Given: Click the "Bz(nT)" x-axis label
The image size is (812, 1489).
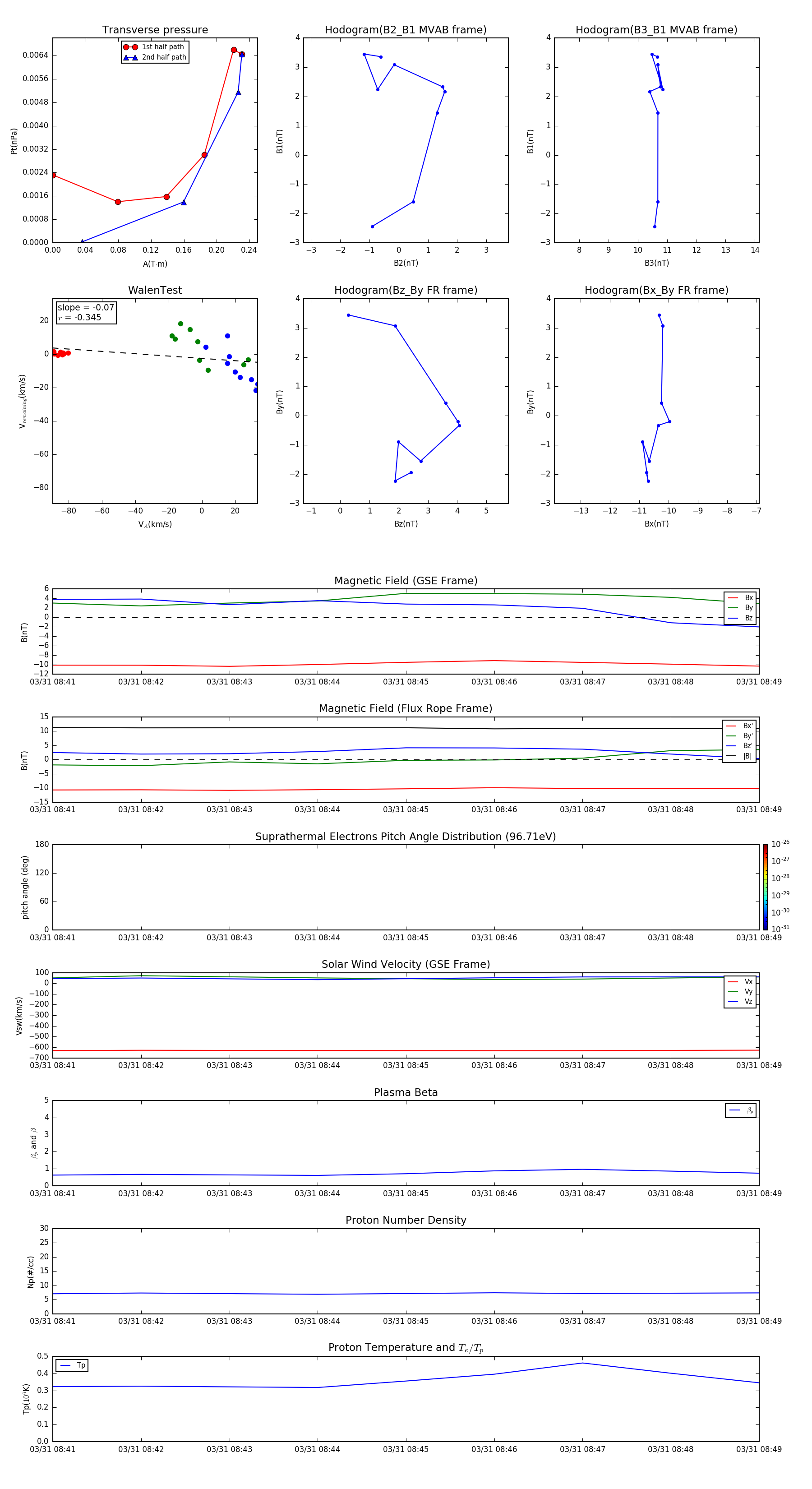Looking at the screenshot, I should click(406, 524).
